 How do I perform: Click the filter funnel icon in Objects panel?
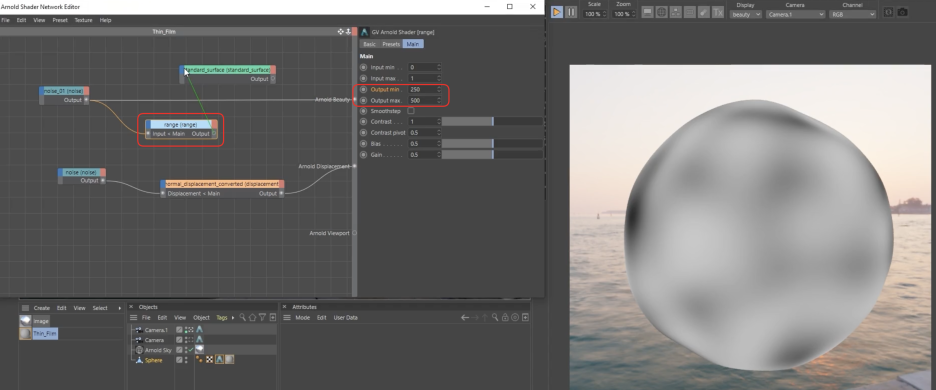tap(263, 318)
